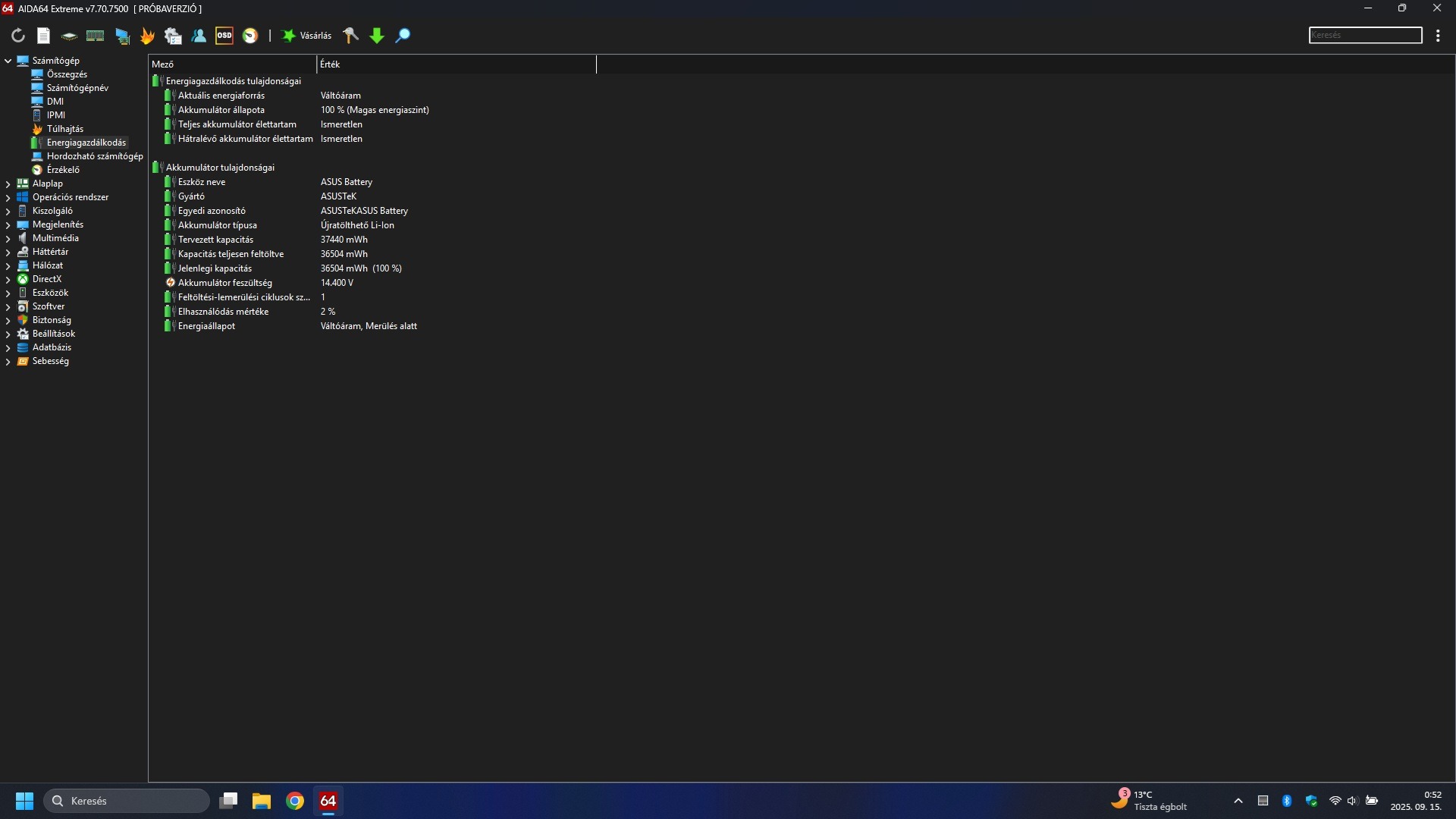Click the Refresh toolbar icon

[18, 36]
